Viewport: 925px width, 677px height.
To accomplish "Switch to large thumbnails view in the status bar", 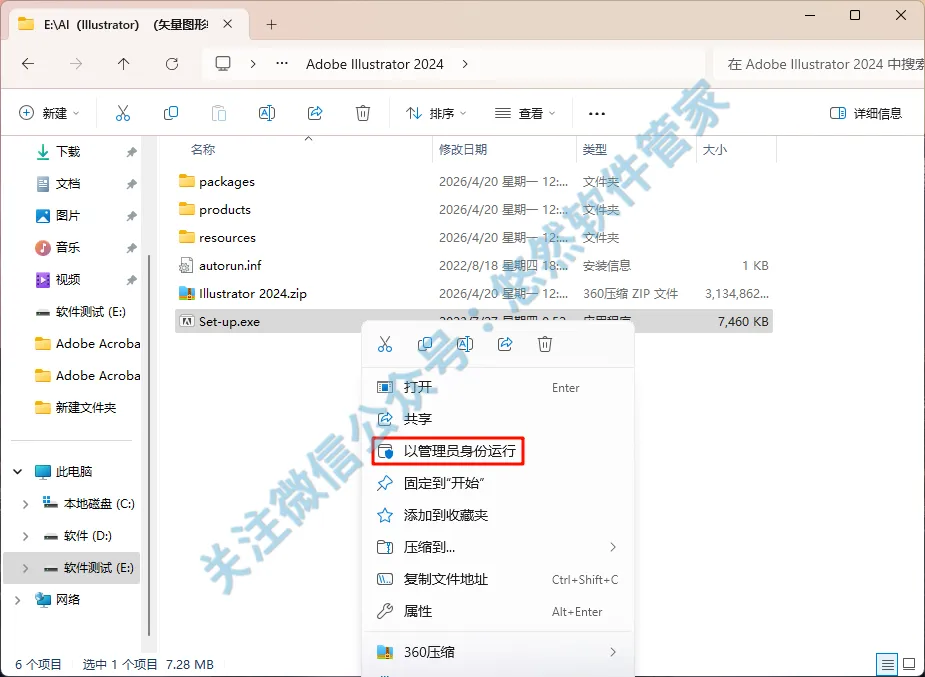I will [909, 665].
